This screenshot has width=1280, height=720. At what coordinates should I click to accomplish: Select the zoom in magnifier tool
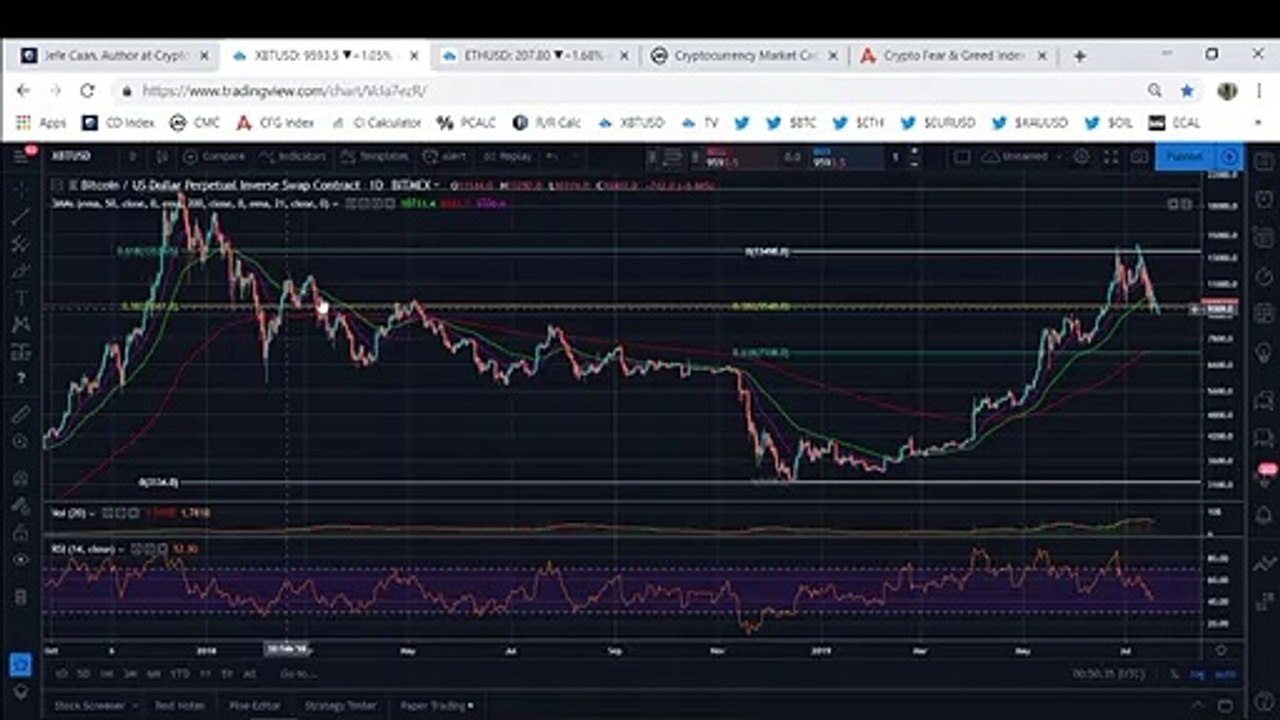click(x=21, y=441)
